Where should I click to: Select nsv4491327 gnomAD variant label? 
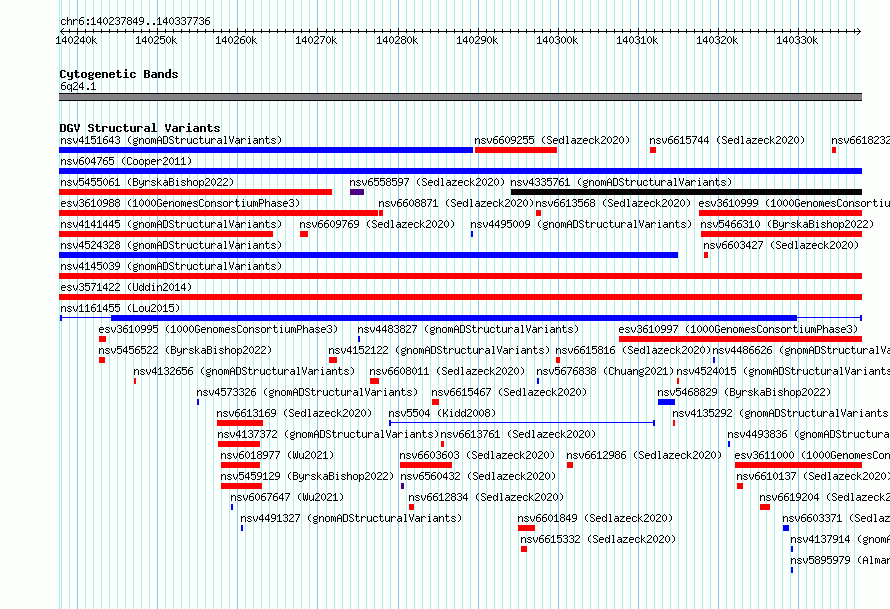[x=351, y=518]
